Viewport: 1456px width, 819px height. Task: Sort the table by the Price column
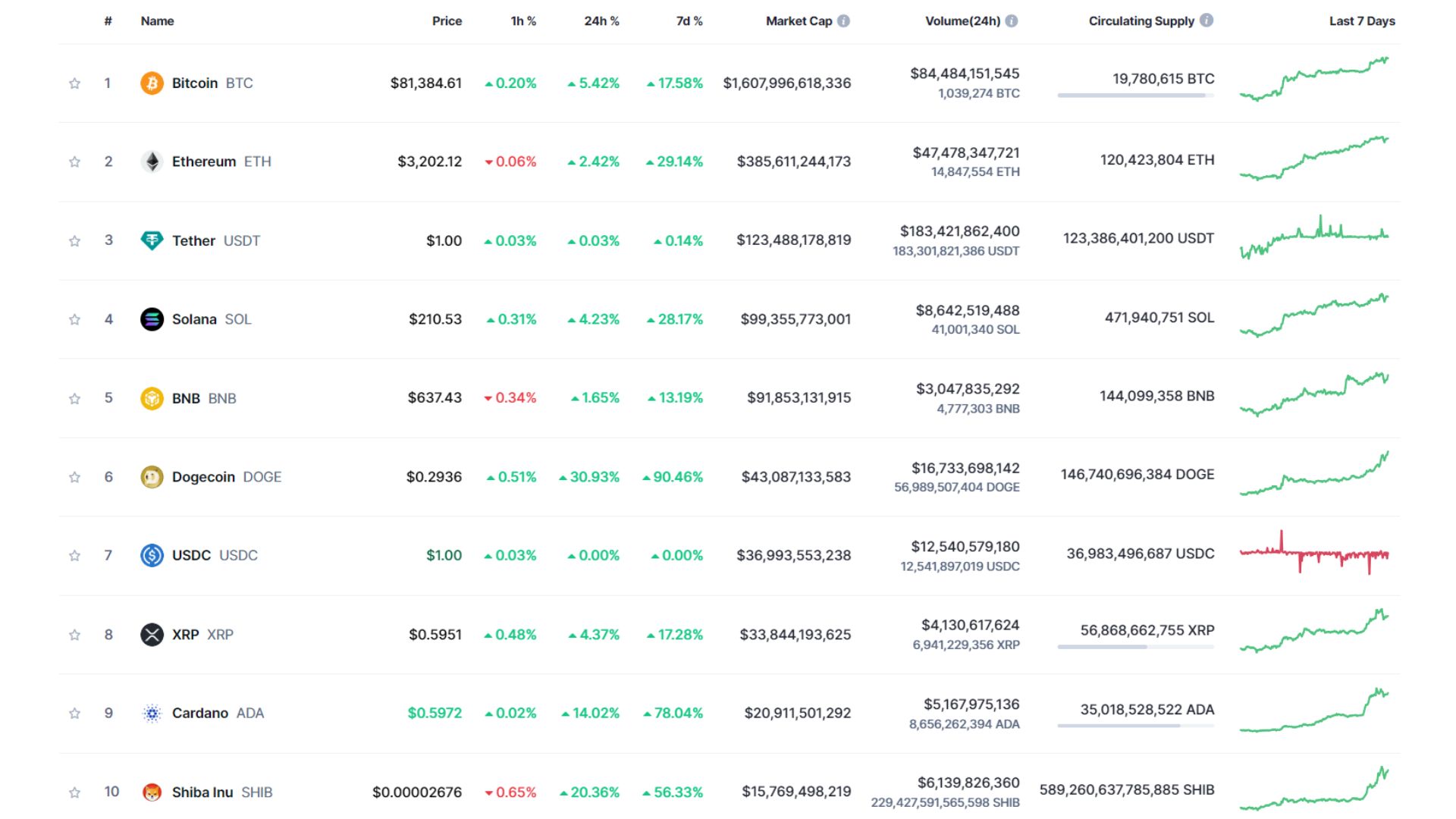[447, 21]
